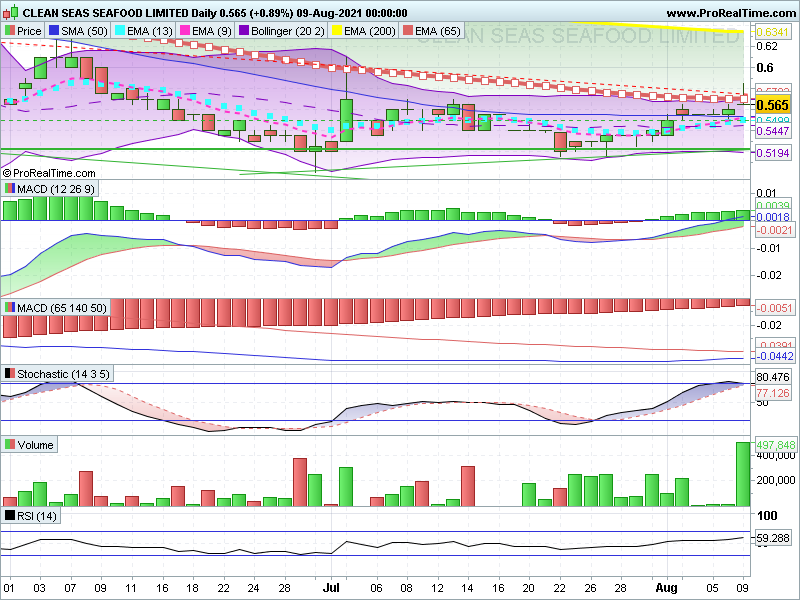
Task: Select the EMA (200) legend label
Action: [369, 31]
